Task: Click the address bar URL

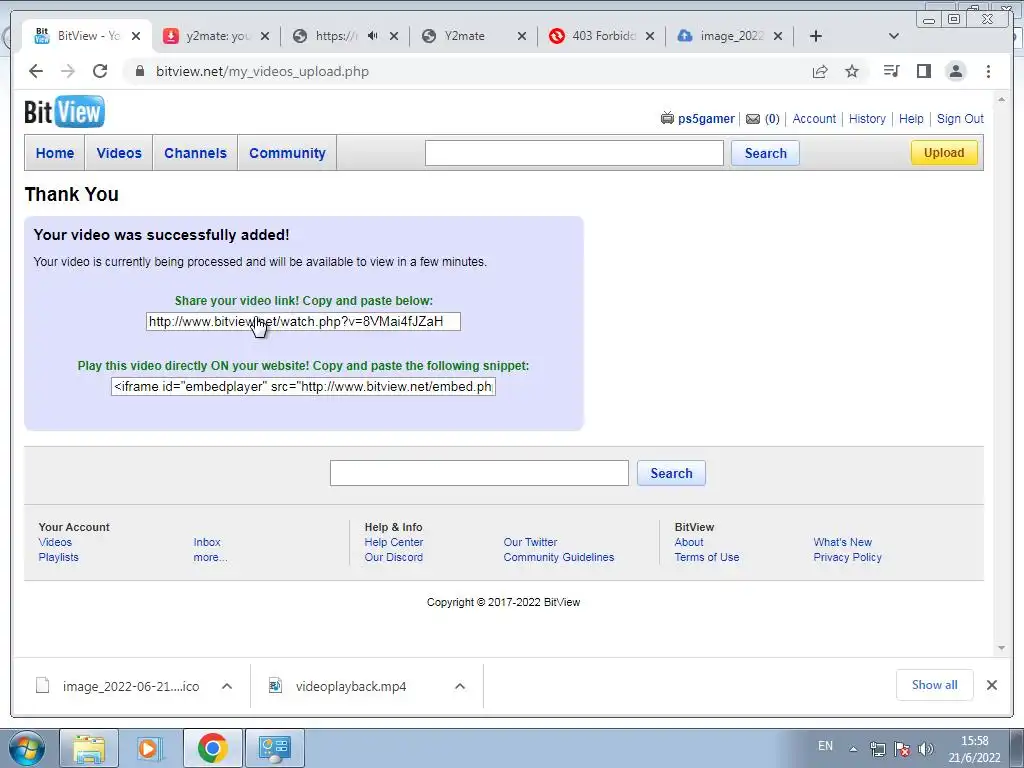Action: coord(262,71)
